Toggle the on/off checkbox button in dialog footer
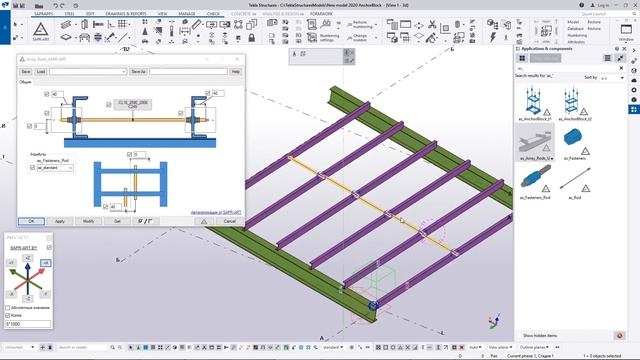 (x=145, y=221)
